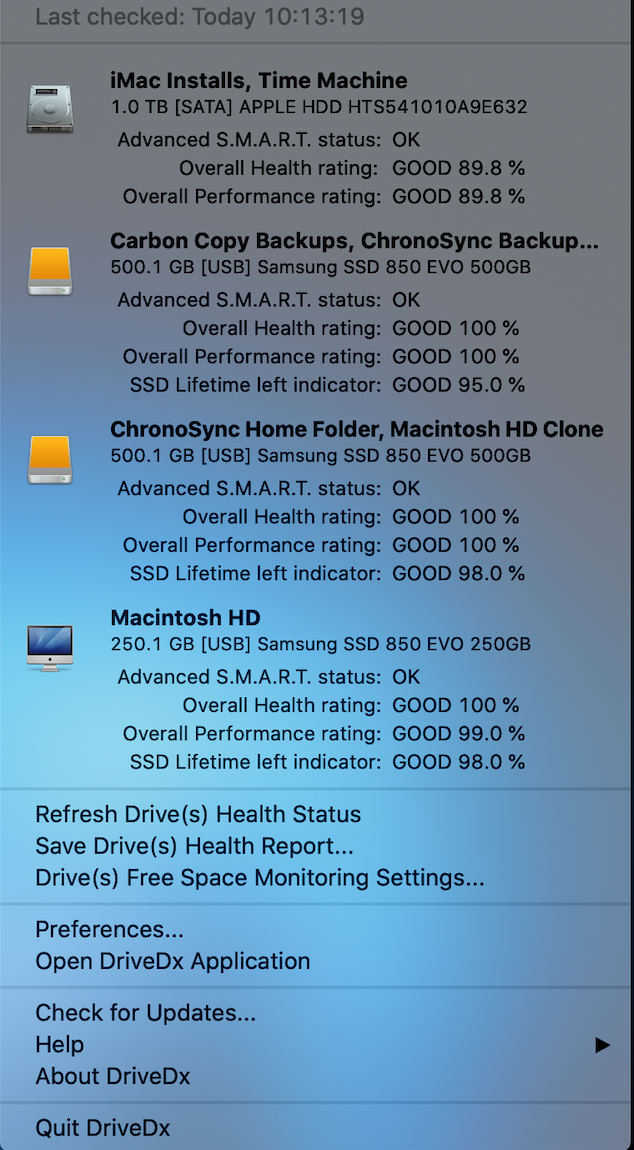Click the GOOD 89.8 % Overall Health rating value
The height and width of the screenshot is (1150, 634).
pyautogui.click(x=459, y=168)
